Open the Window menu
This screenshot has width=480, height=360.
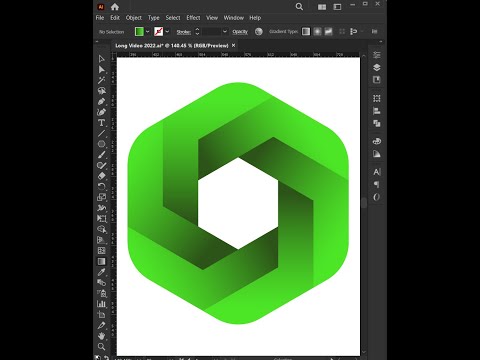(x=234, y=18)
